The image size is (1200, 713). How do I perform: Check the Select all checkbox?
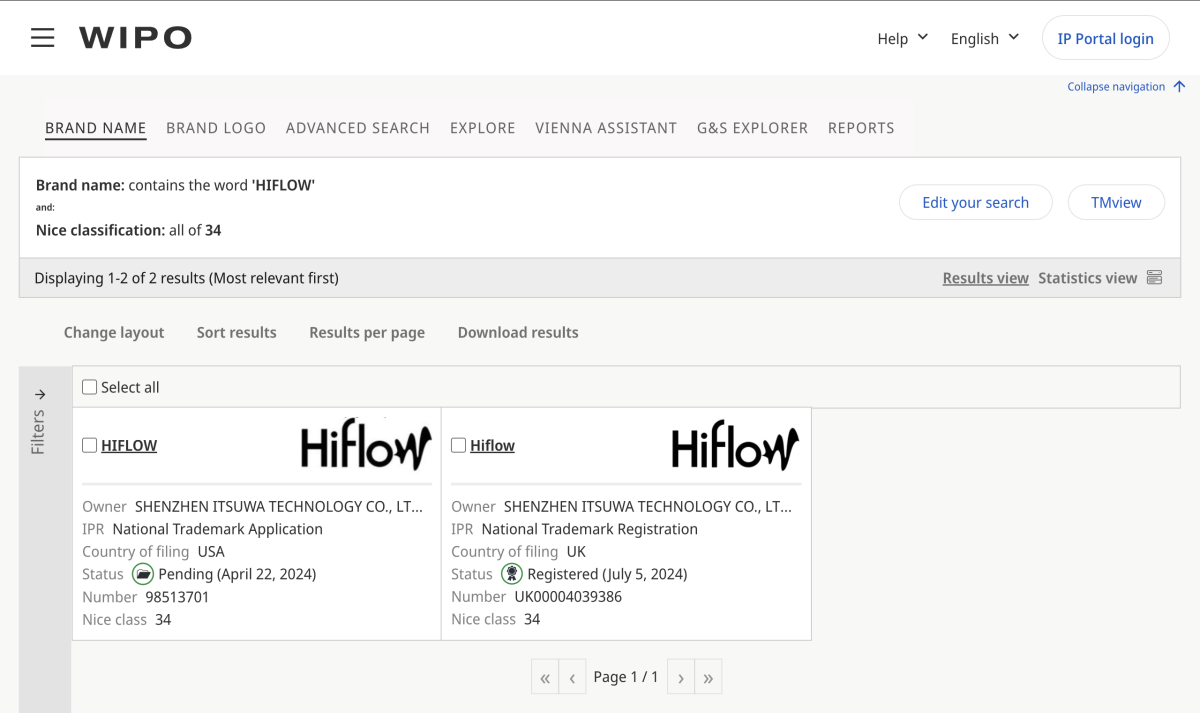90,387
